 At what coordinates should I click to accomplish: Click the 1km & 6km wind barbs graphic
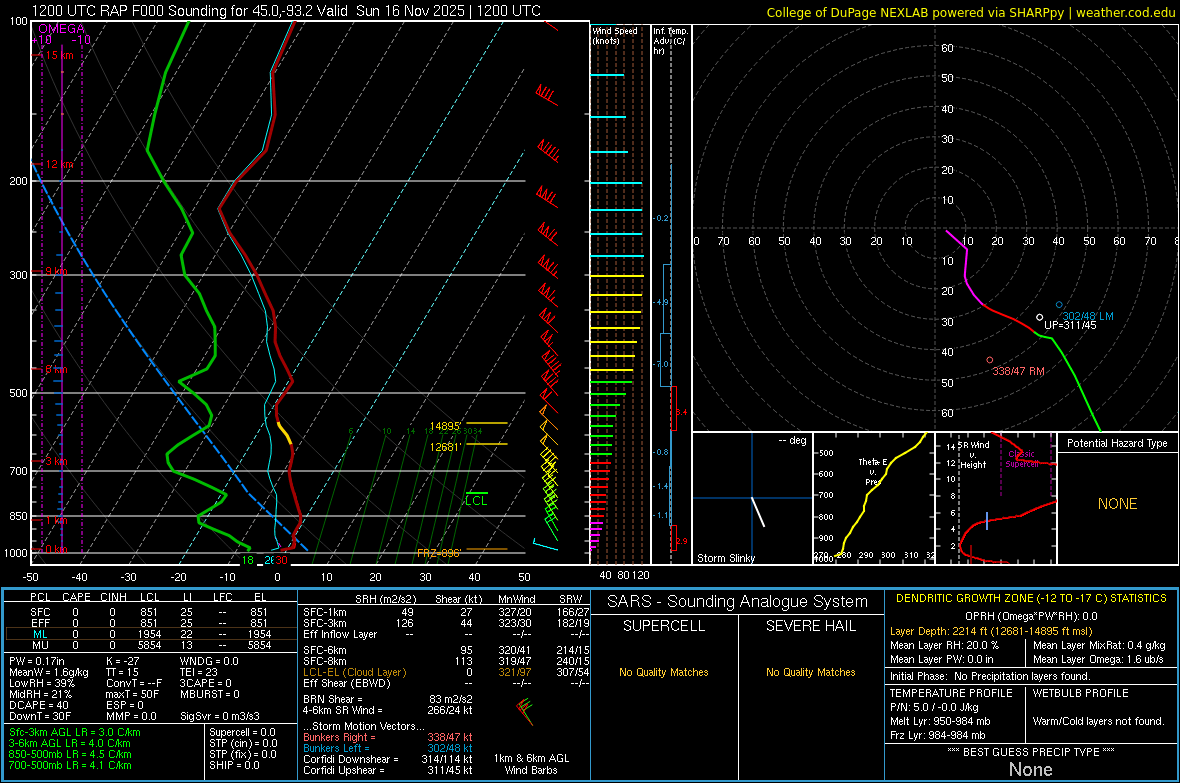525,710
